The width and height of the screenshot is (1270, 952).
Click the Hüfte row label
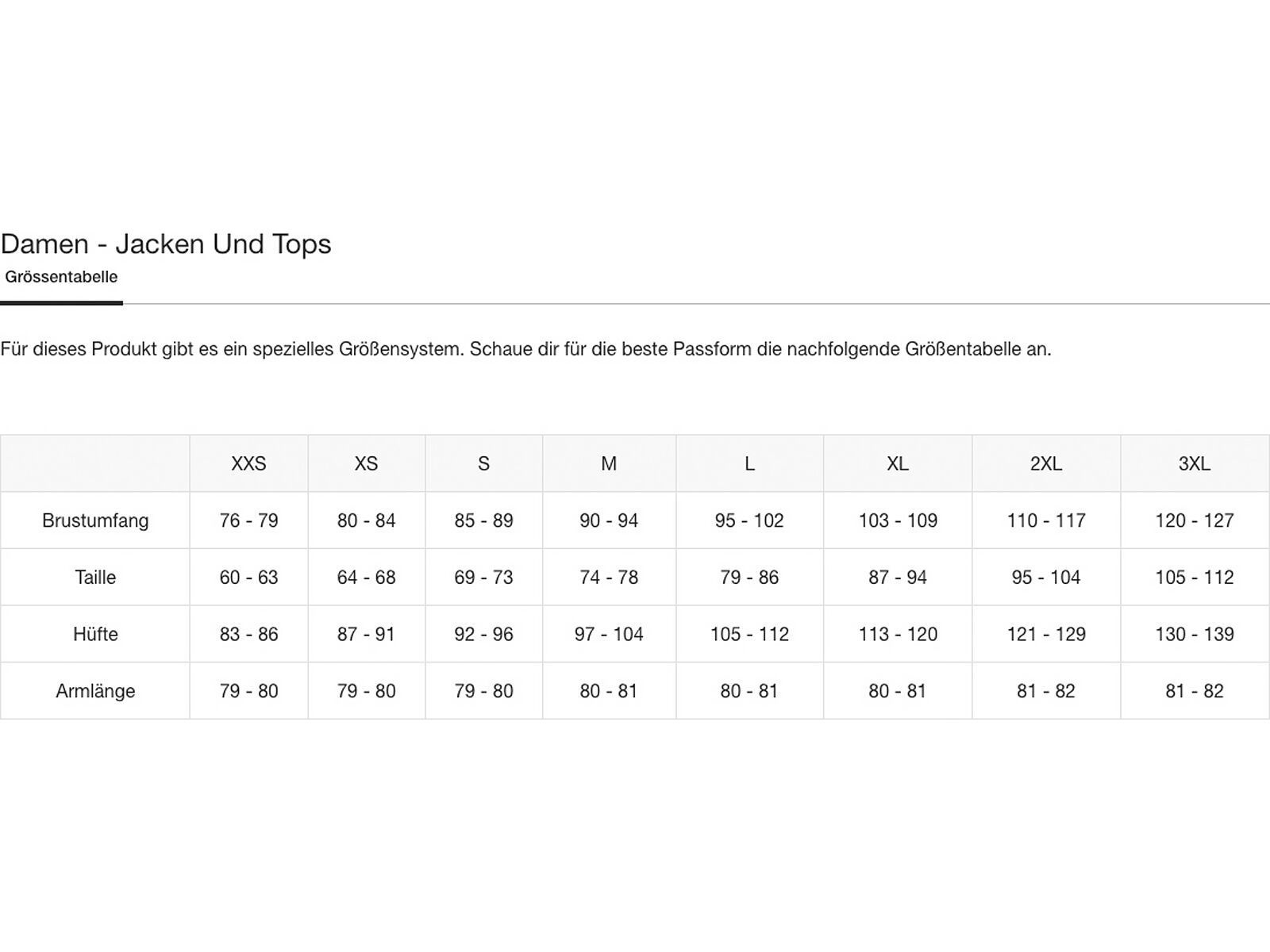[x=95, y=635]
